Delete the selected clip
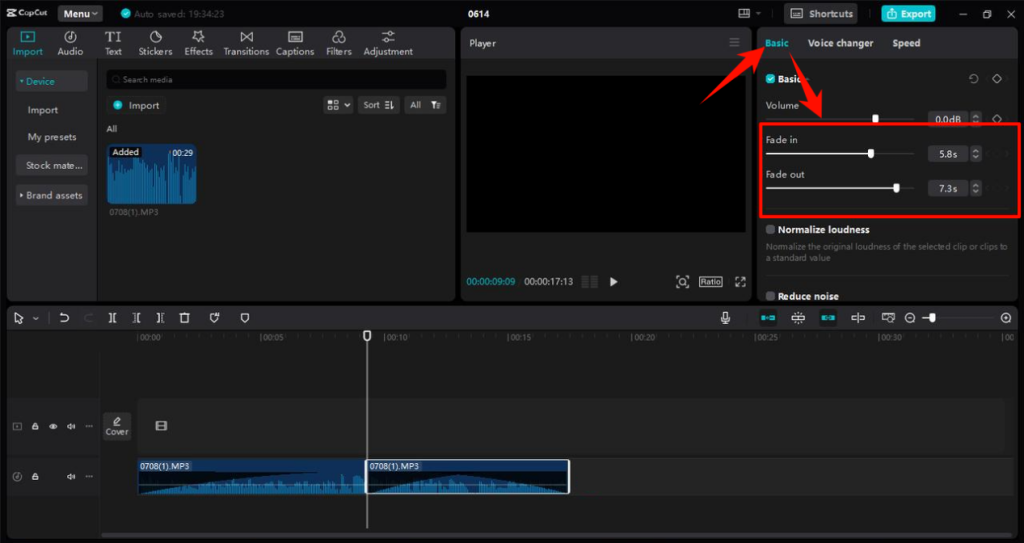 pyautogui.click(x=185, y=318)
